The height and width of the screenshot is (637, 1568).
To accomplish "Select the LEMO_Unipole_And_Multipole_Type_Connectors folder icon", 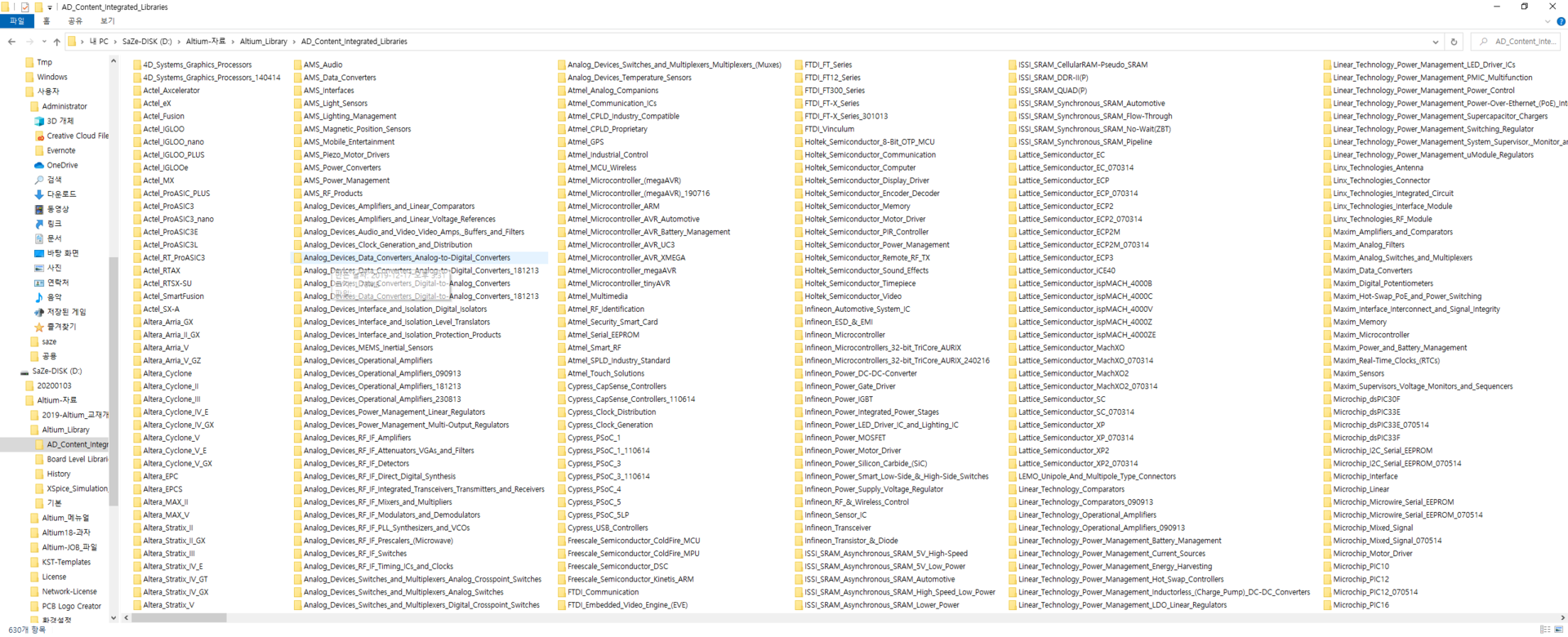I will pyautogui.click(x=1013, y=476).
